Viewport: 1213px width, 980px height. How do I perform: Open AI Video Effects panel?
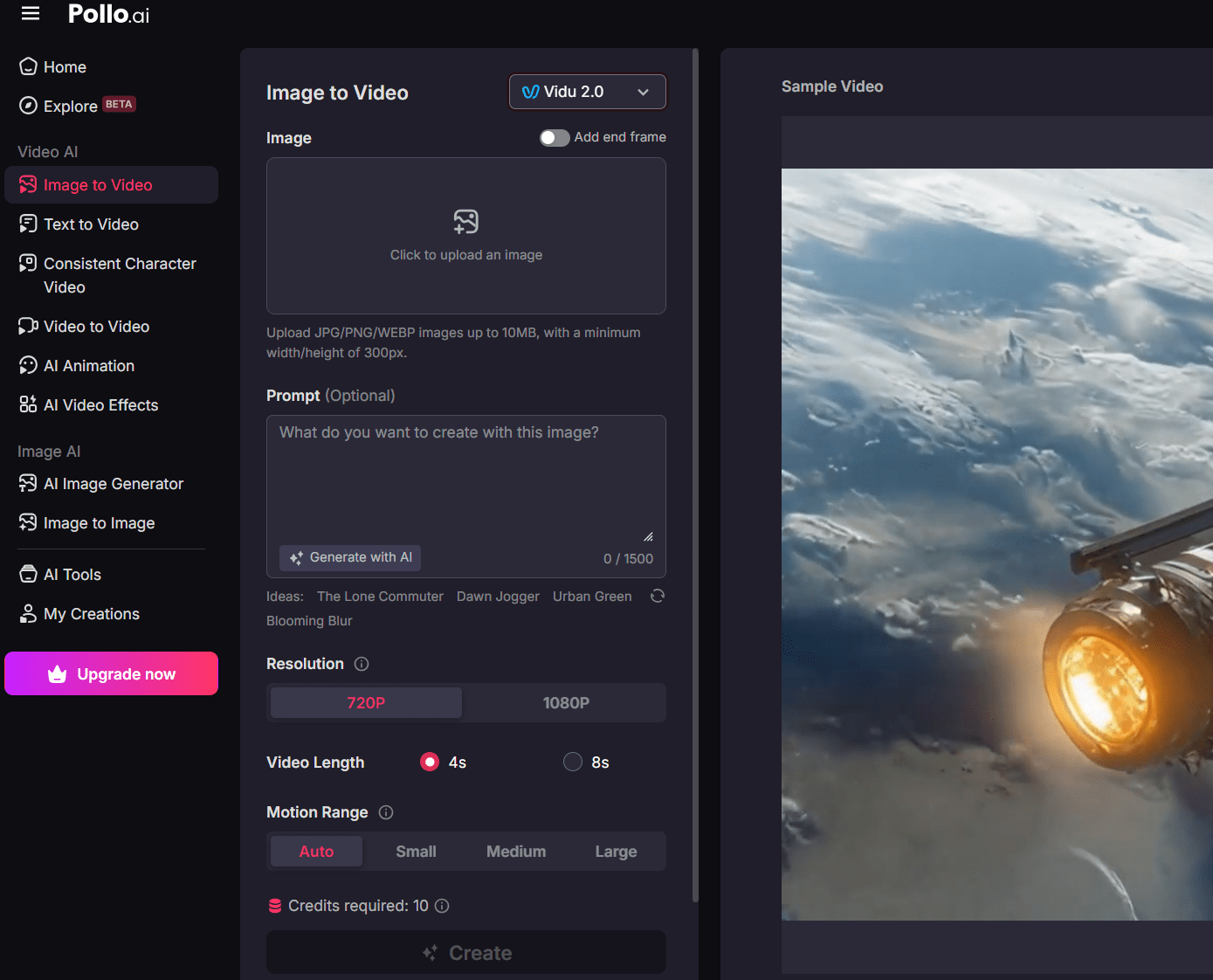coord(100,404)
